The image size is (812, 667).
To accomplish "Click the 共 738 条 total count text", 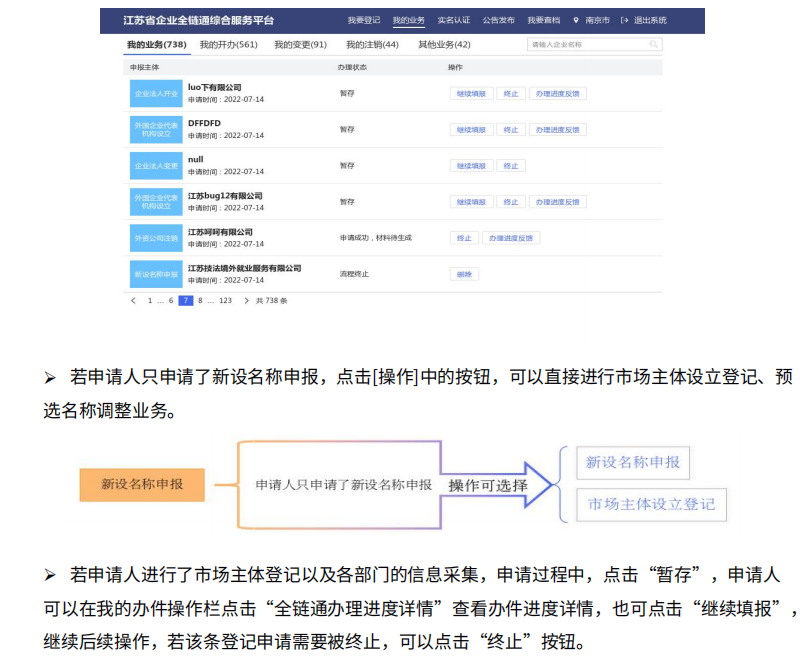I will [271, 300].
